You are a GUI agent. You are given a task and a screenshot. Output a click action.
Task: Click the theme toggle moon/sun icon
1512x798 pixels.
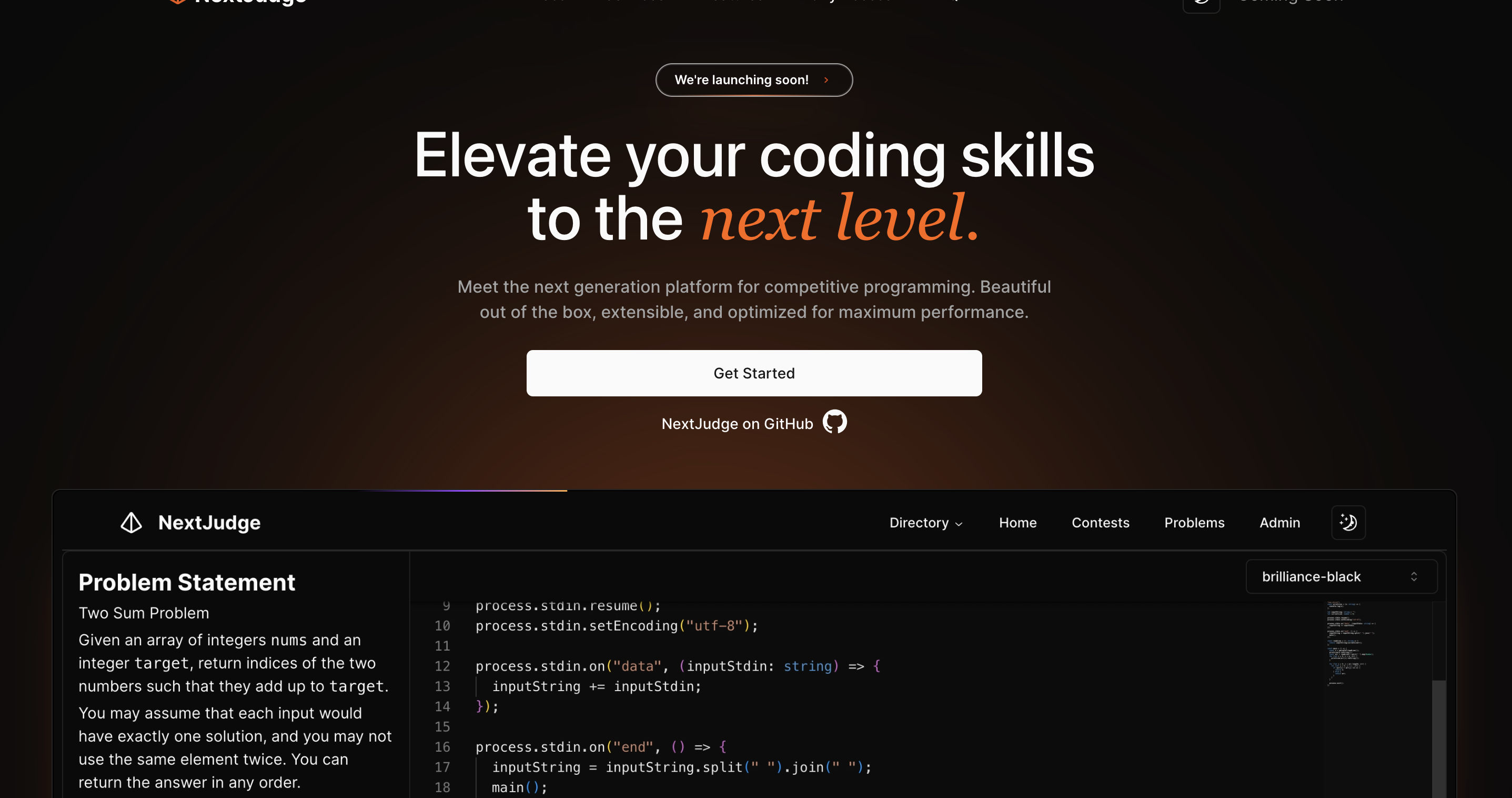pyautogui.click(x=1348, y=522)
